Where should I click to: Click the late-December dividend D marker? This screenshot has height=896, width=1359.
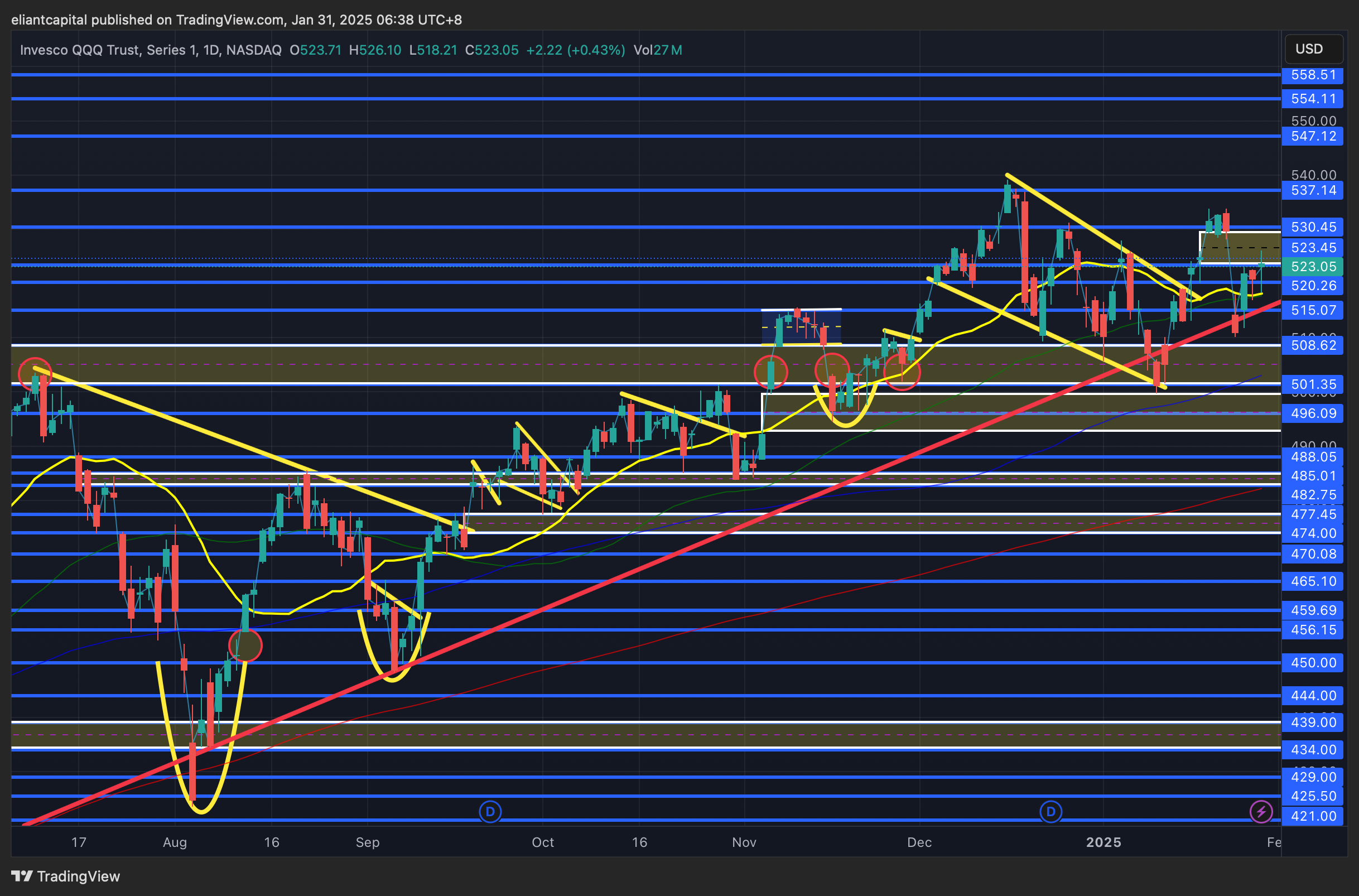(x=1050, y=811)
